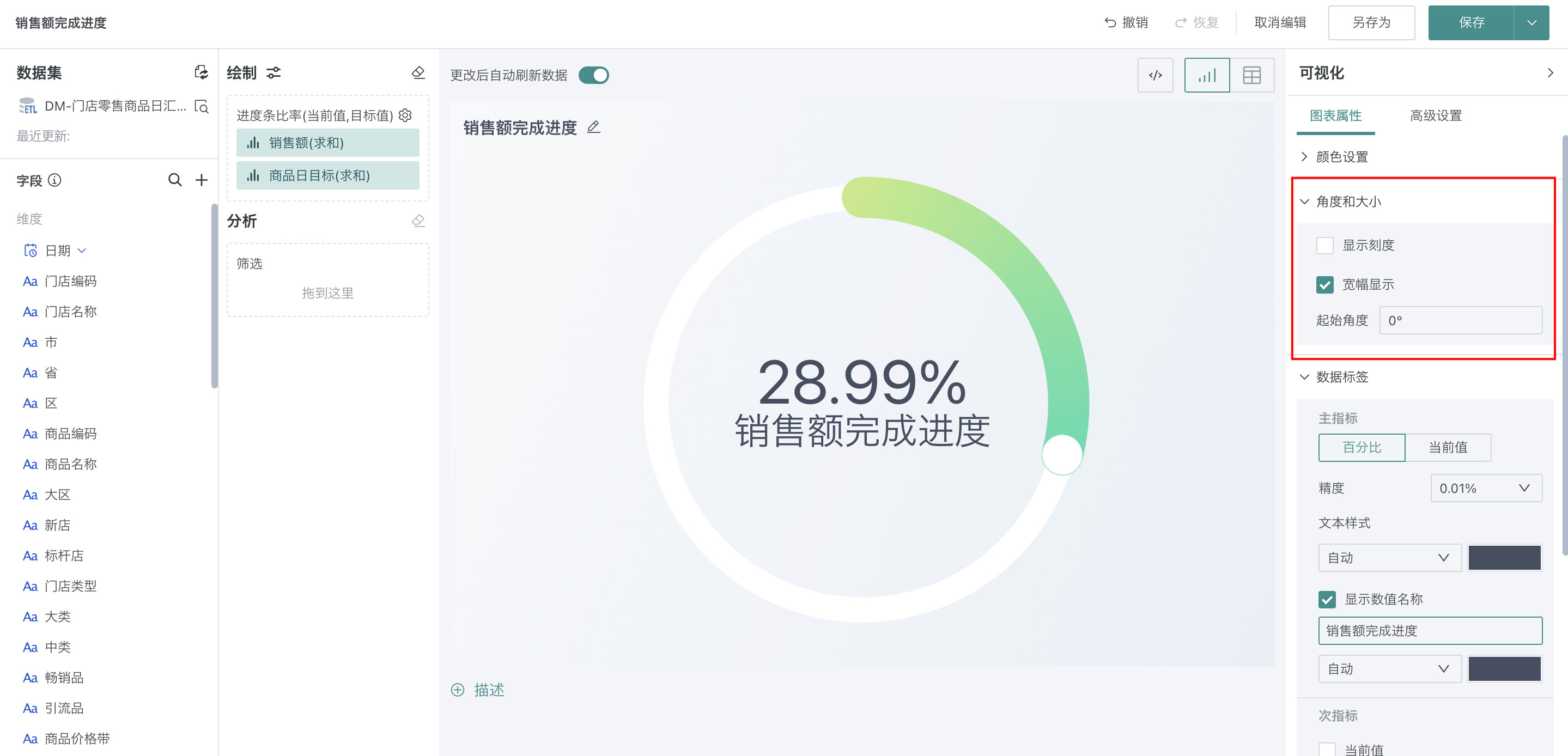The height and width of the screenshot is (756, 1568).
Task: Click the dataset refresh/switch icon
Action: 201,72
